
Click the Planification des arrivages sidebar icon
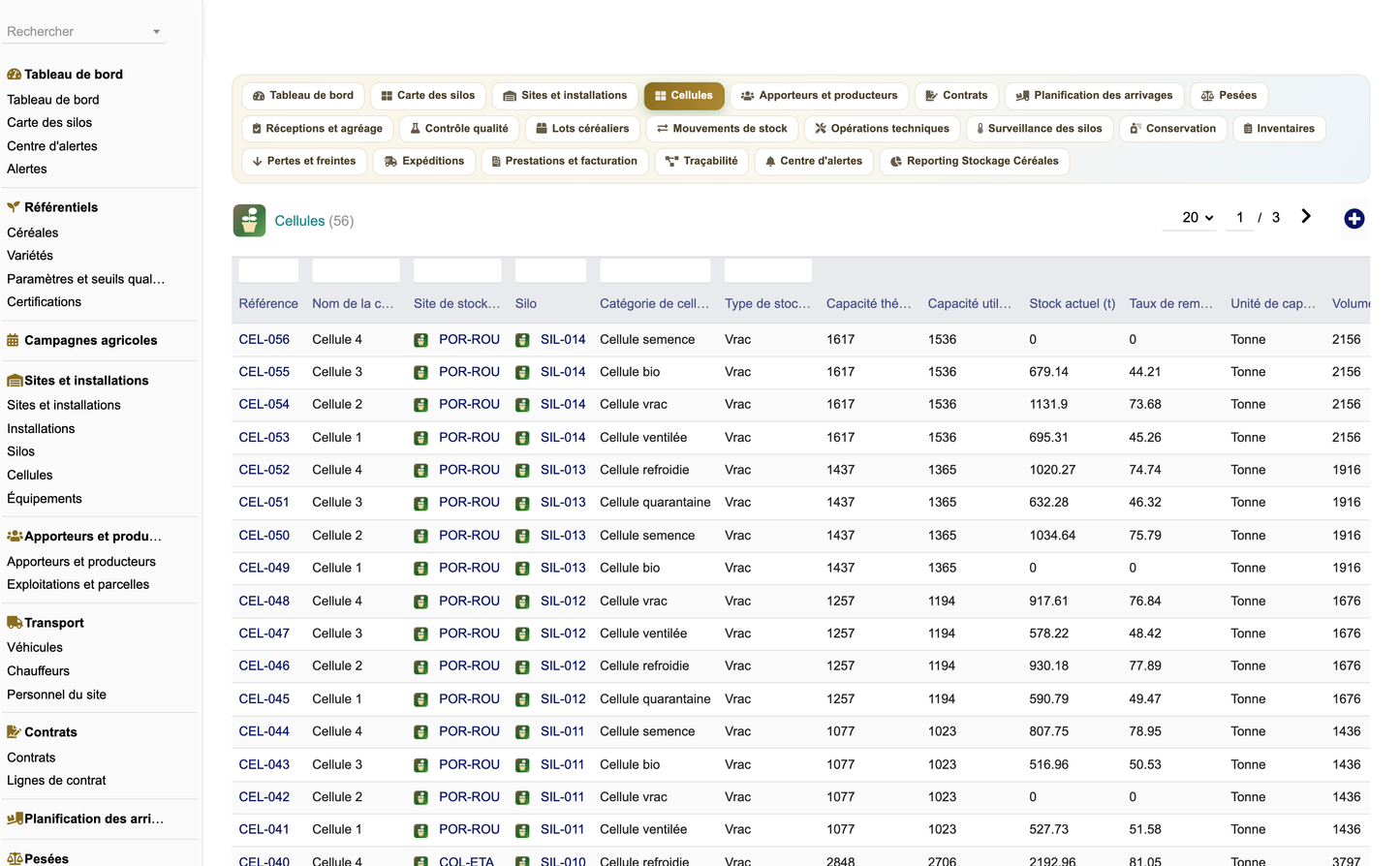pos(15,819)
